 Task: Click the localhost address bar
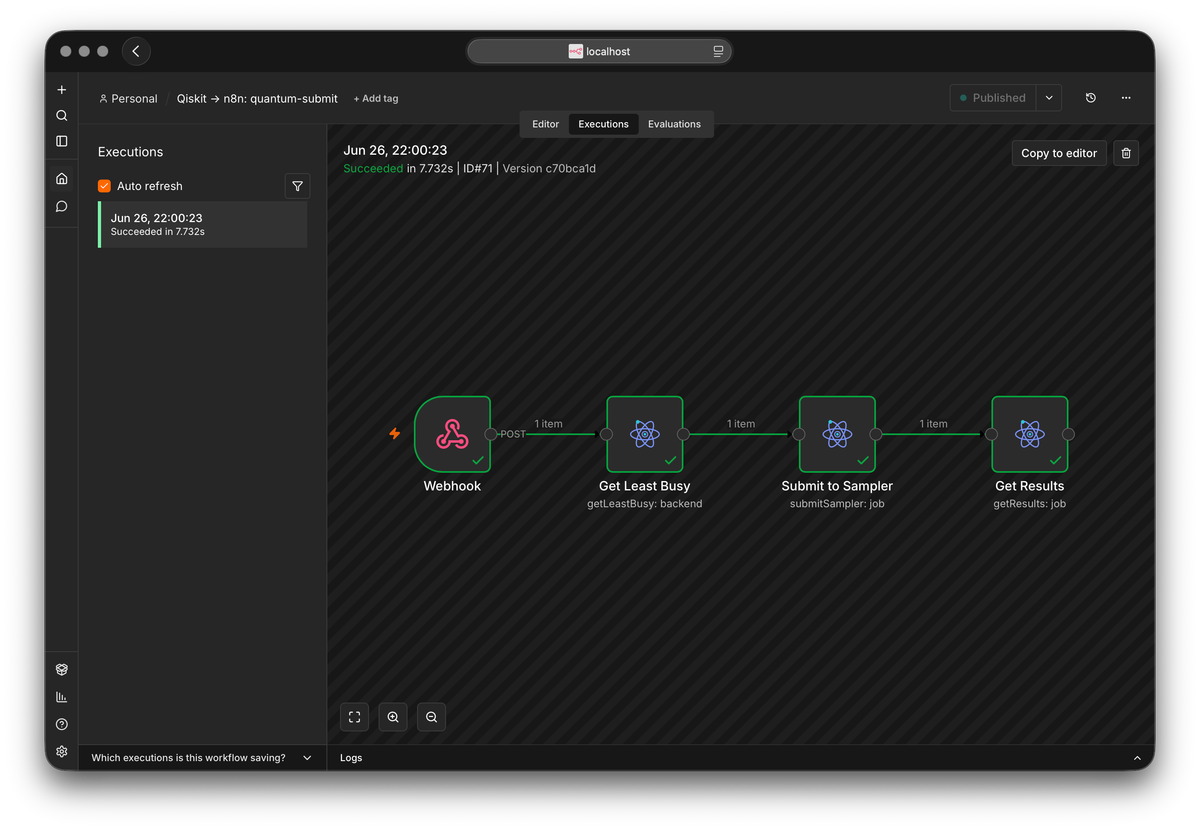coord(600,51)
